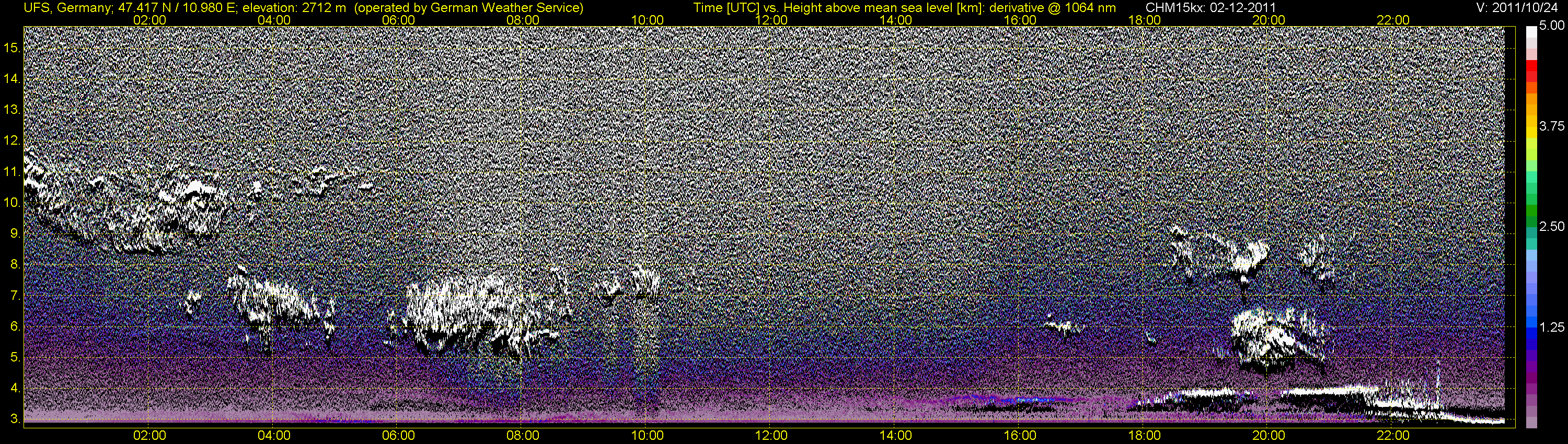Click the 06:00 label on top time axis
This screenshot has width=1568, height=444.
coord(399,20)
